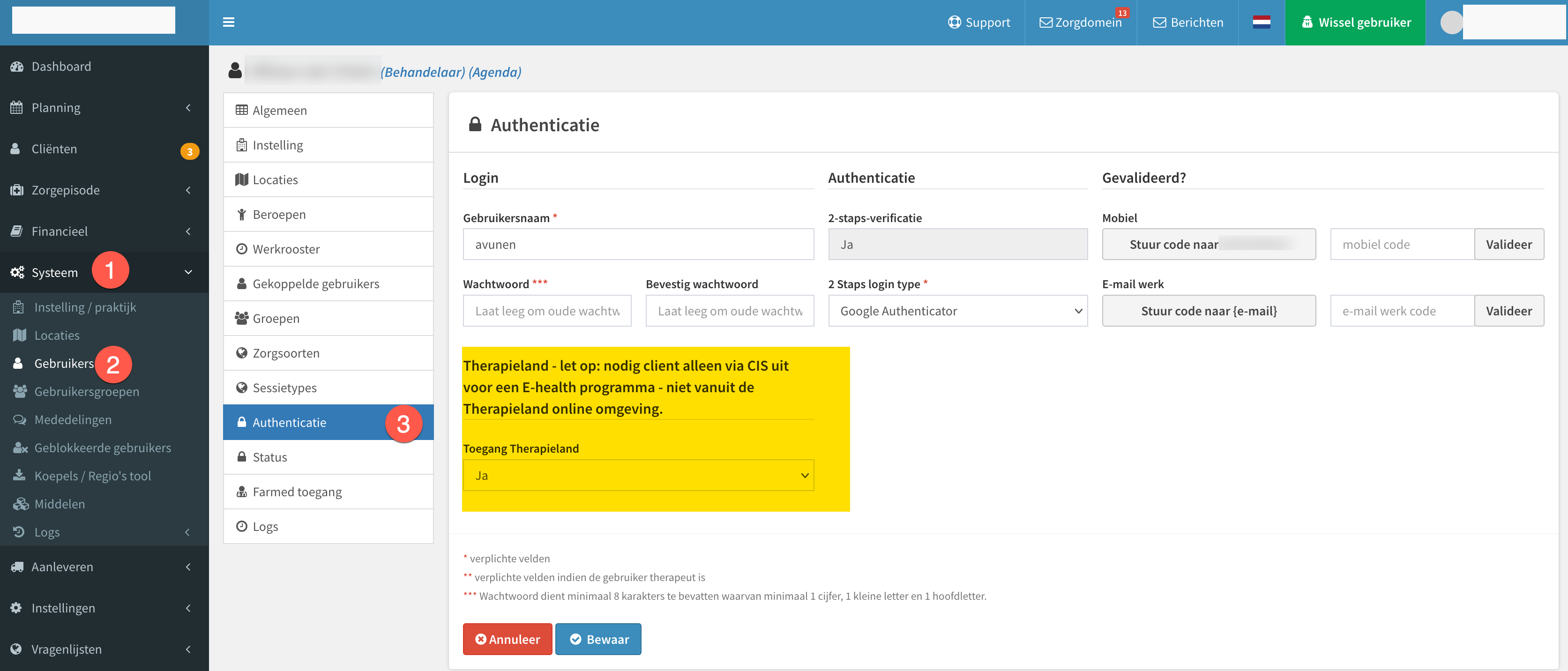Collapse the Systeem menu
The height and width of the screenshot is (671, 1568).
coord(104,272)
